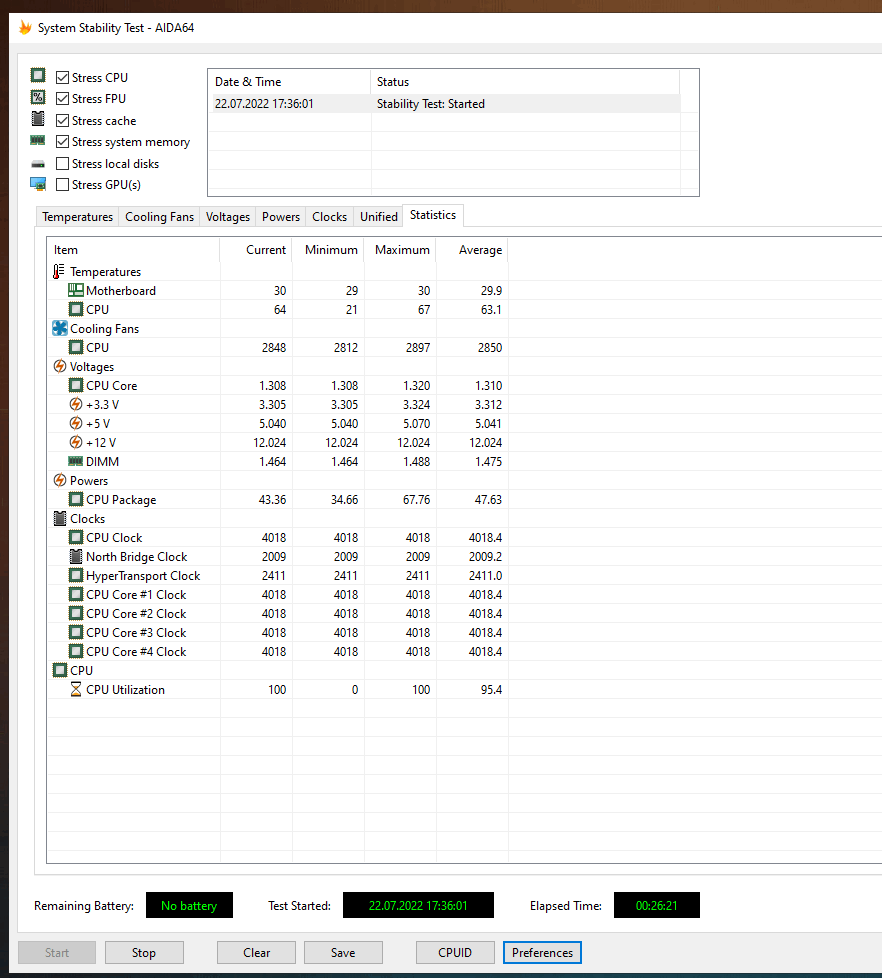Save the test results
The width and height of the screenshot is (882, 978).
coord(343,952)
